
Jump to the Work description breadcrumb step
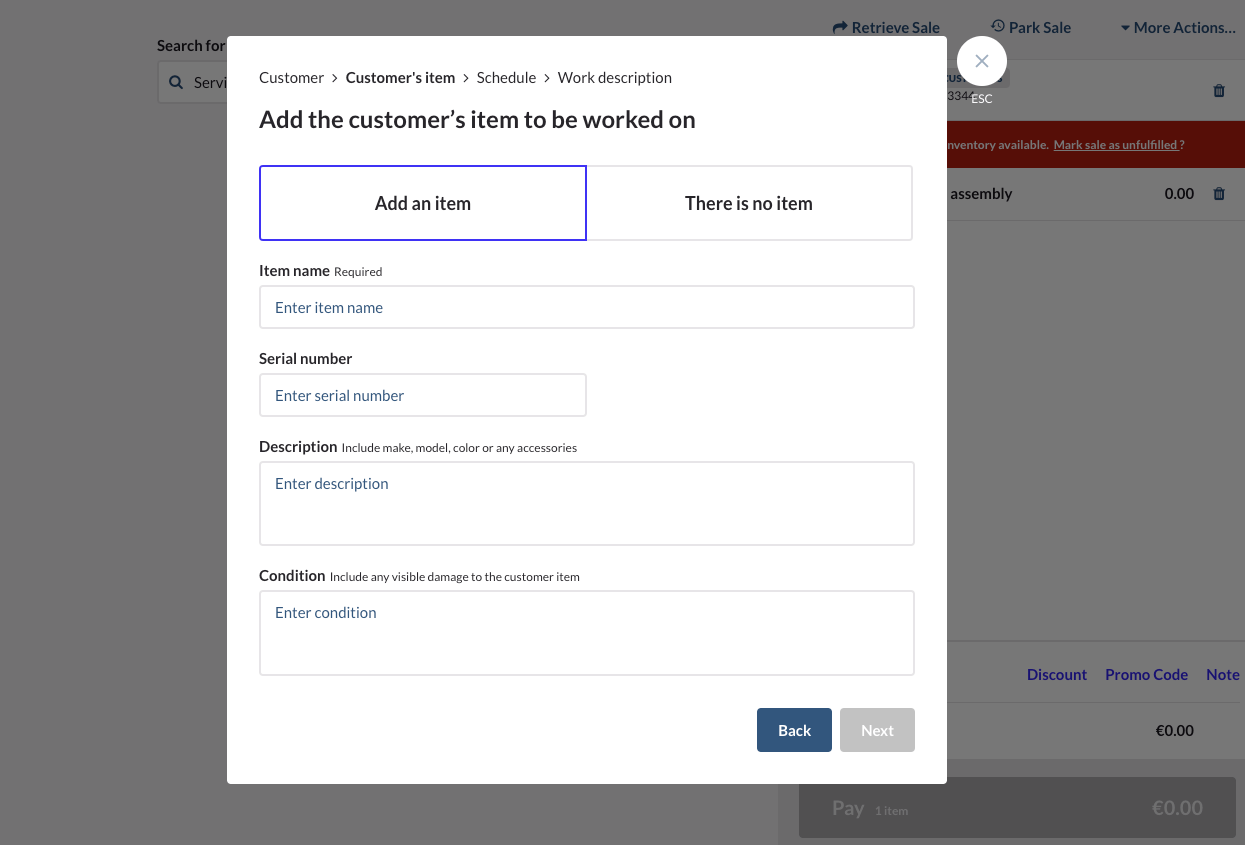pos(615,77)
